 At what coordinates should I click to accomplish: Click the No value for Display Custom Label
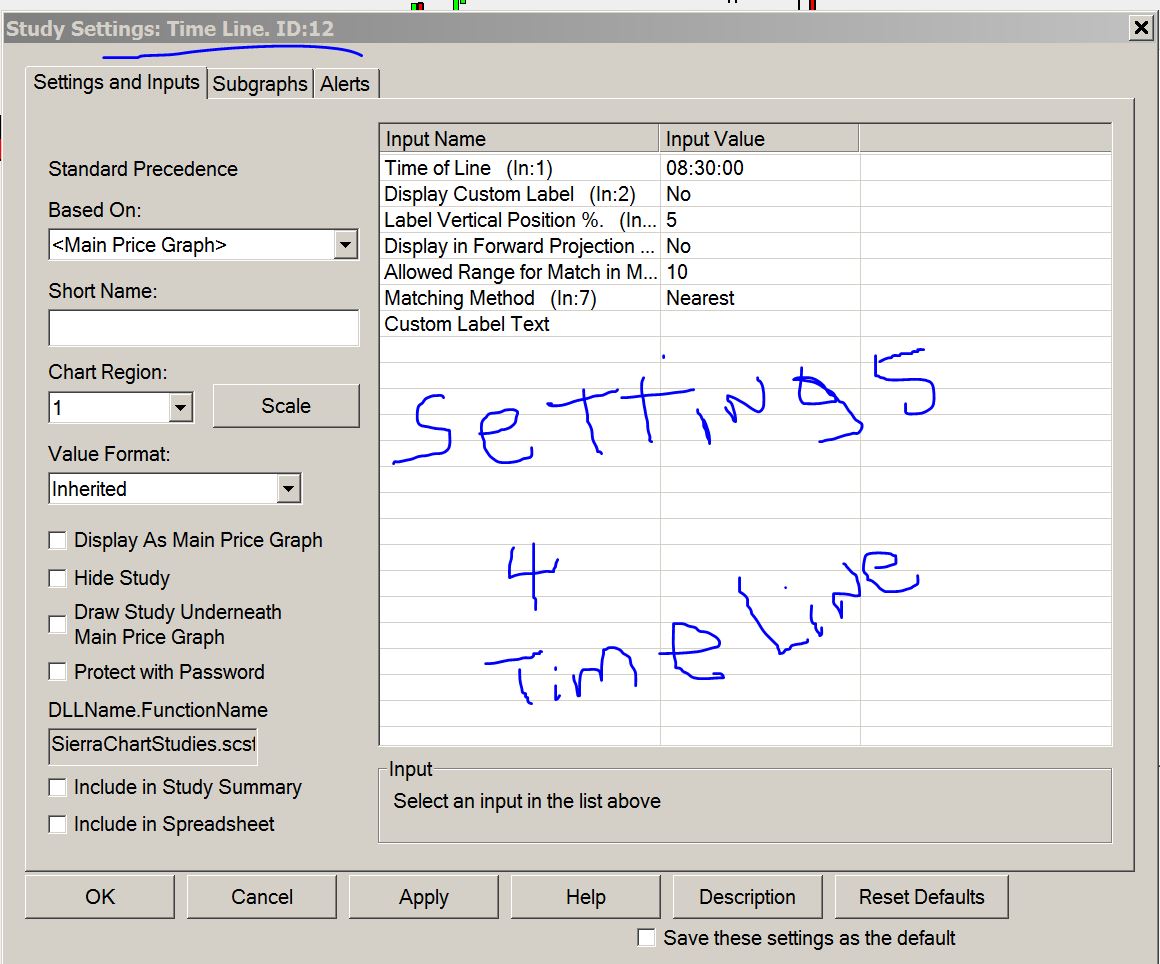tap(678, 194)
